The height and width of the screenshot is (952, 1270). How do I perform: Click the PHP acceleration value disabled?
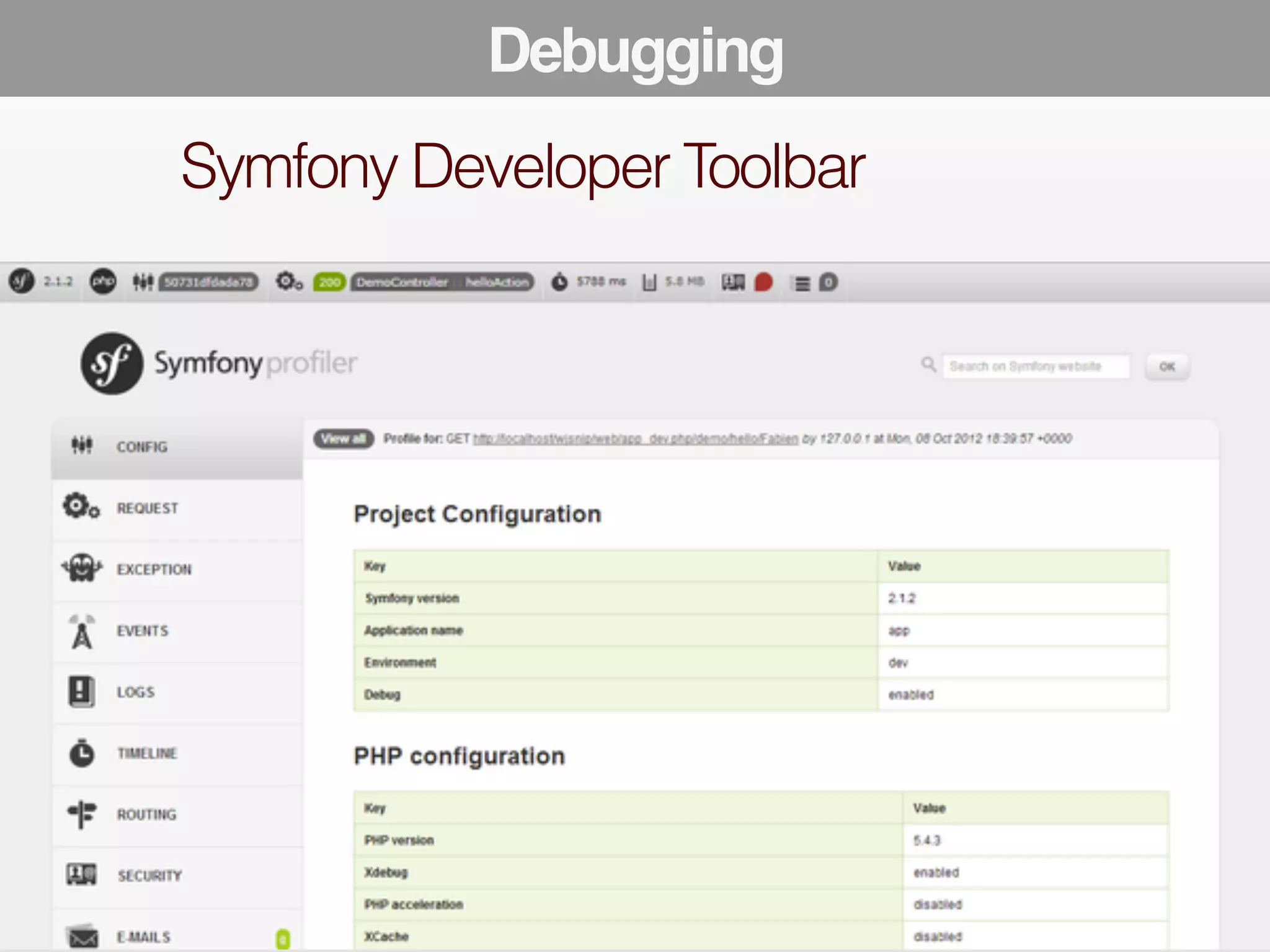(938, 905)
